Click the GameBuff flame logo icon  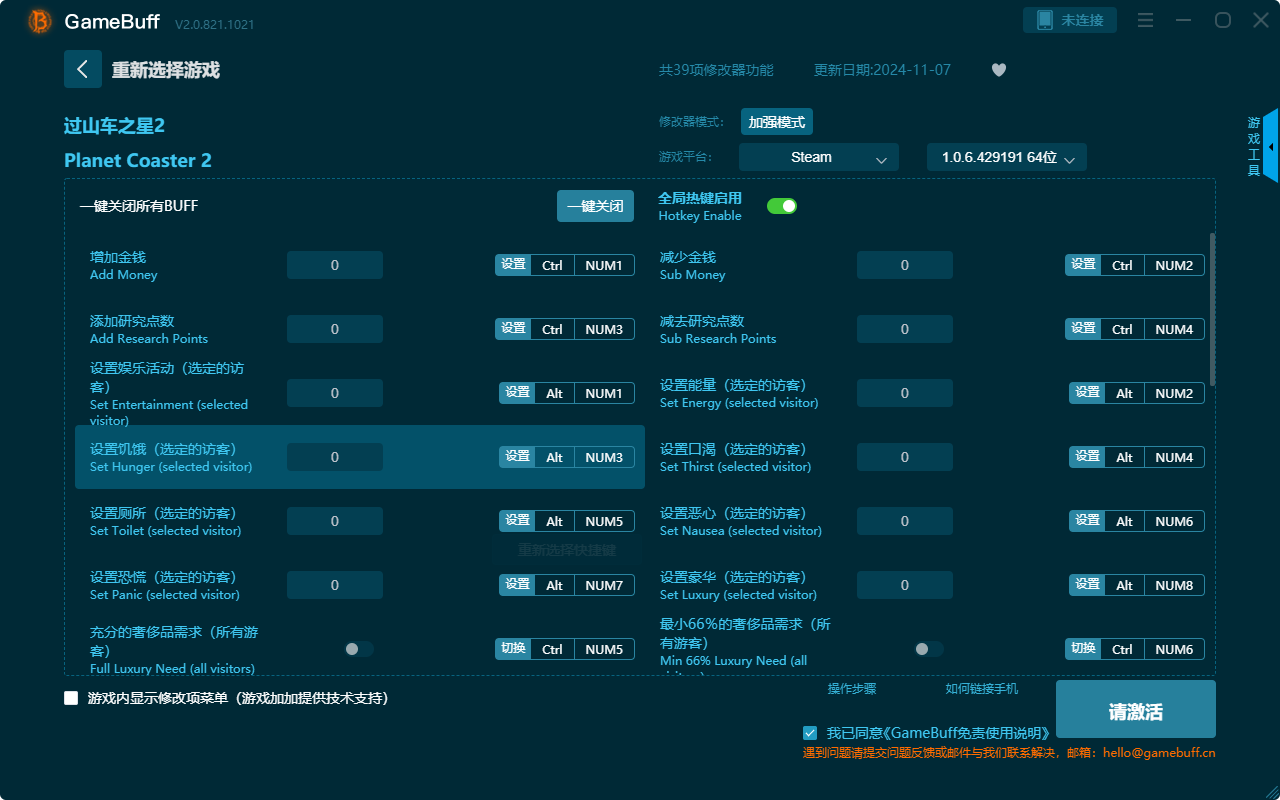tap(38, 22)
